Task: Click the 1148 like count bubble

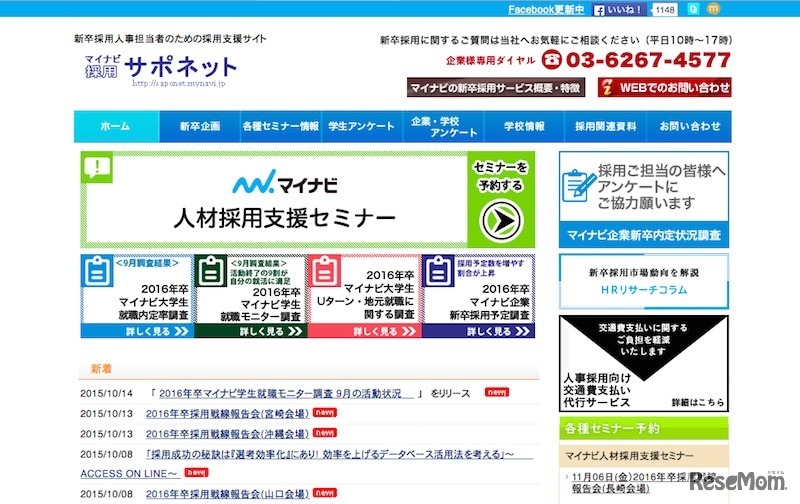Action: (x=665, y=10)
